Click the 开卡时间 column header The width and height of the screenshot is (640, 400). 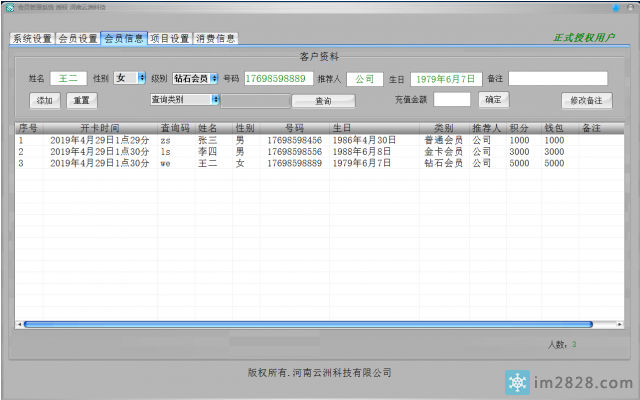100,129
